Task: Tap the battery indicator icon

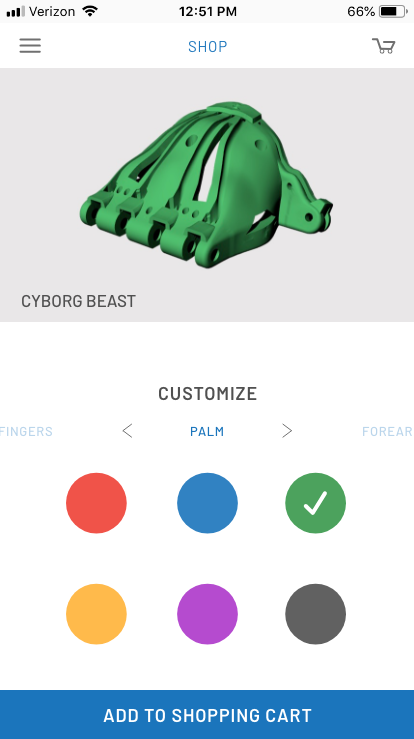Action: click(394, 11)
